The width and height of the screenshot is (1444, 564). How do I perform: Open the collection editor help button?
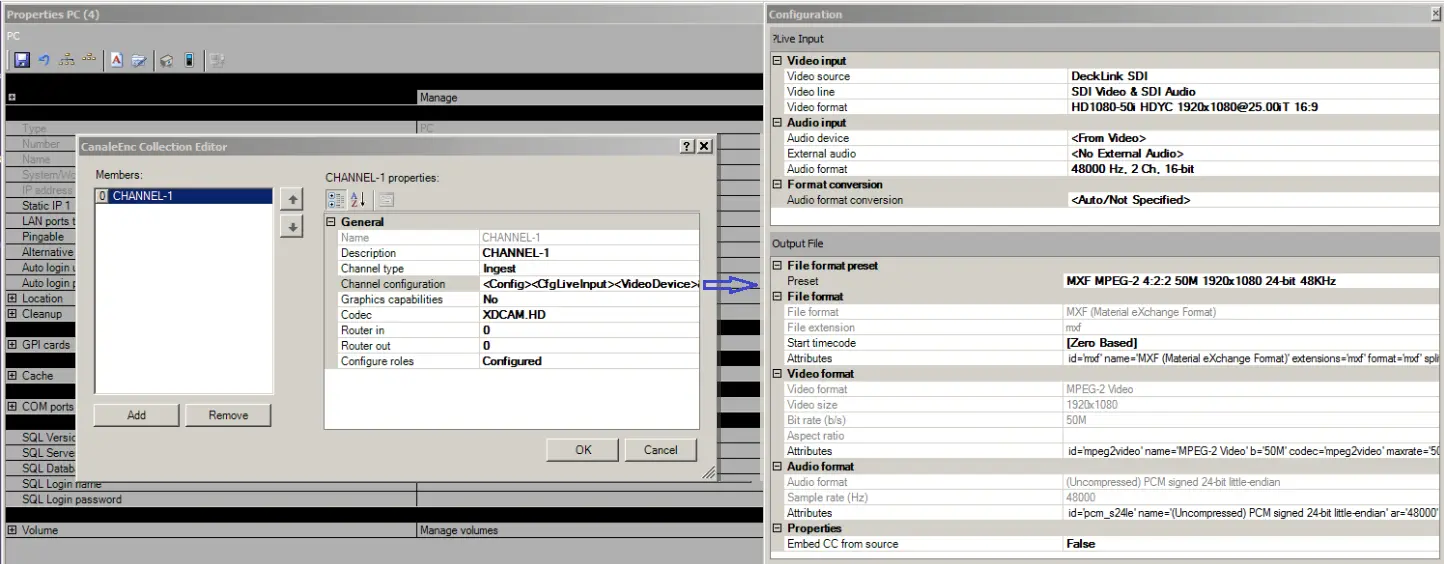(686, 146)
